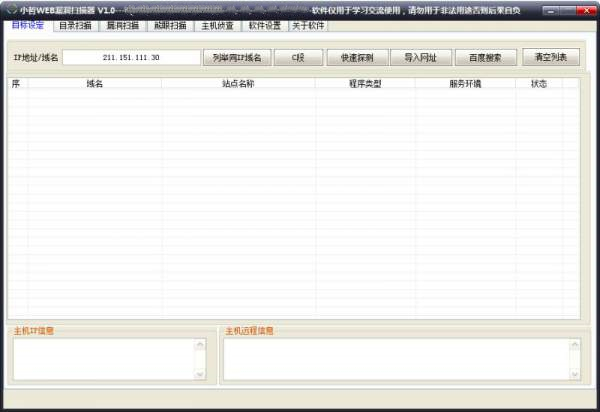Click the C段 button
600x412 pixels.
298,57
